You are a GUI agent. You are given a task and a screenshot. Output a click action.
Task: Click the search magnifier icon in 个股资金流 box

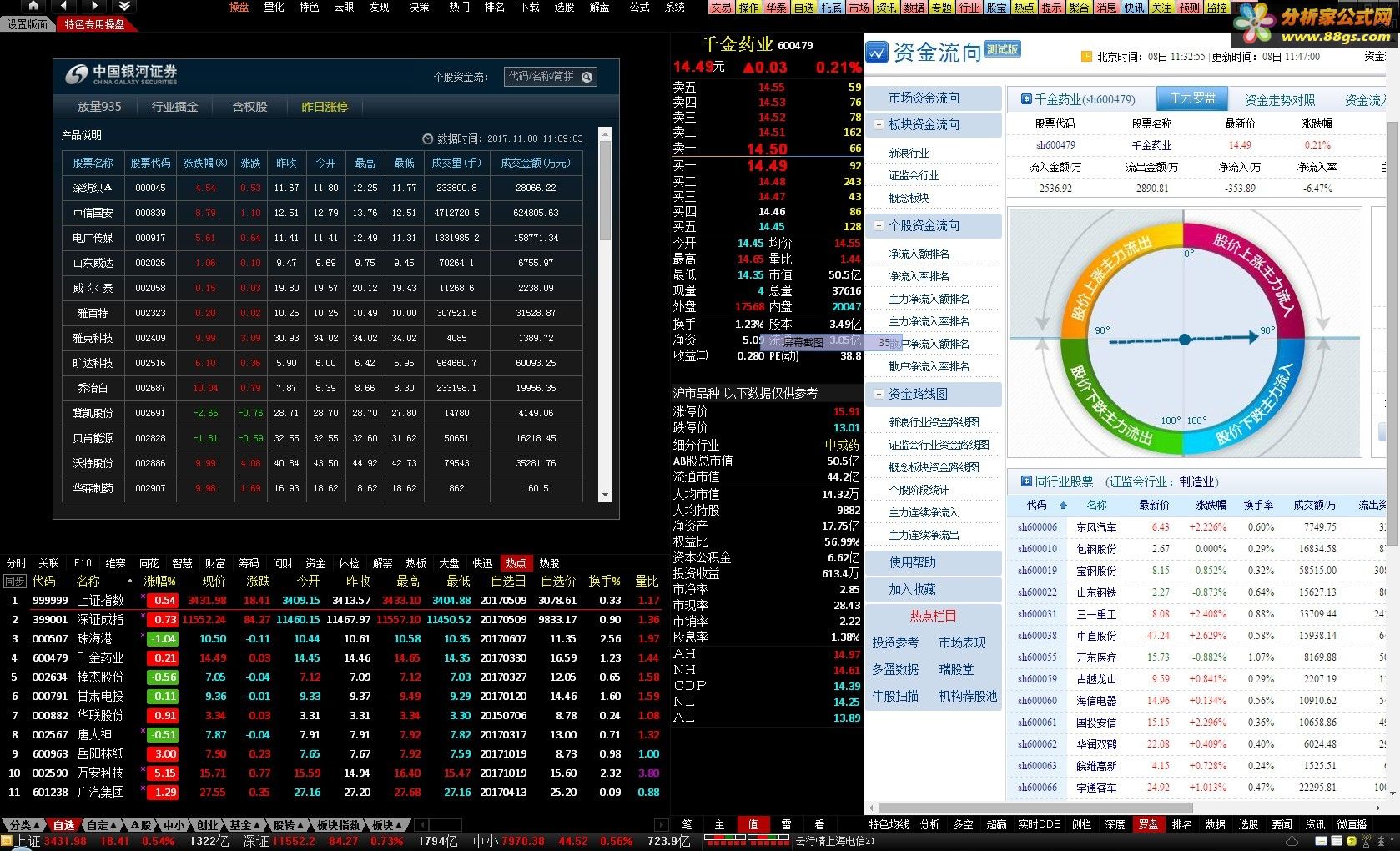pyautogui.click(x=587, y=77)
